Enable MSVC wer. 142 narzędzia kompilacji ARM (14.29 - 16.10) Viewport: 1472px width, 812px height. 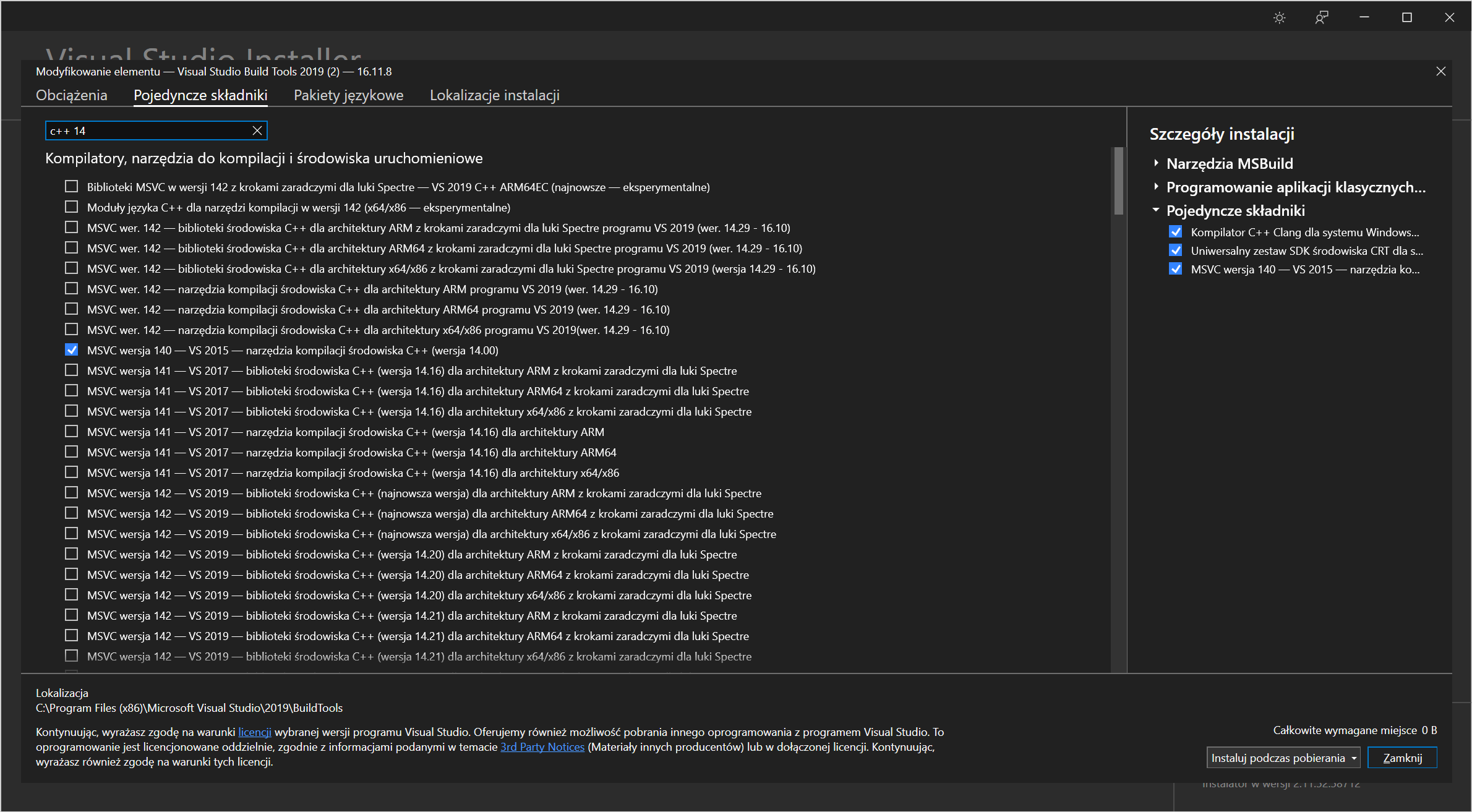[x=72, y=288]
